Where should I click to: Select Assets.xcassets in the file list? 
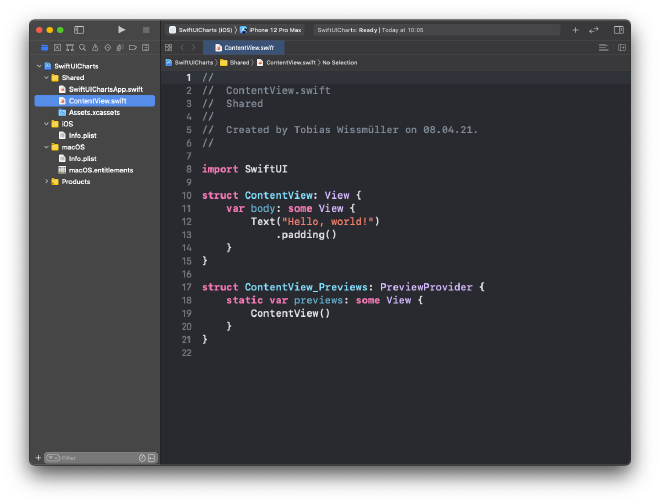[94, 112]
